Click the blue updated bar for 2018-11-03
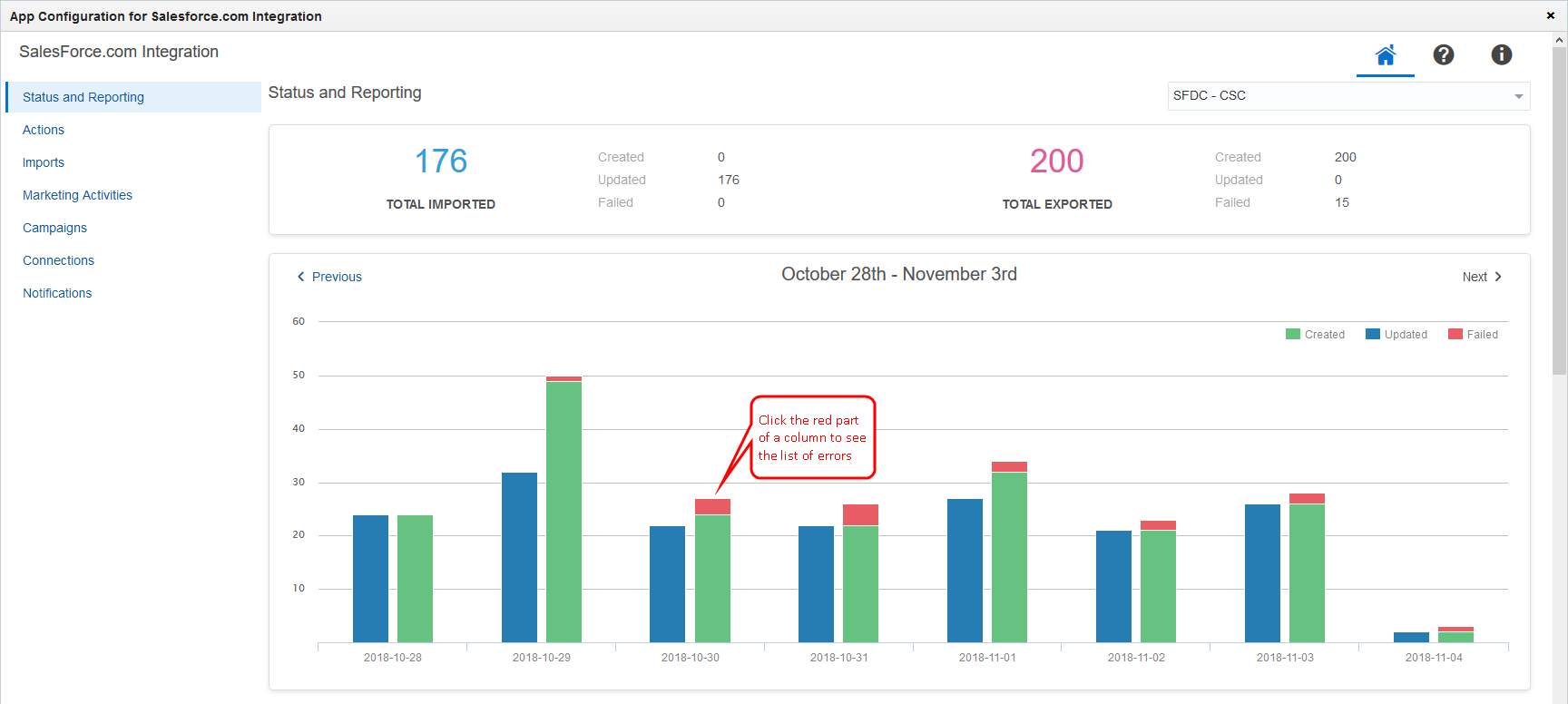1568x704 pixels. (1262, 573)
